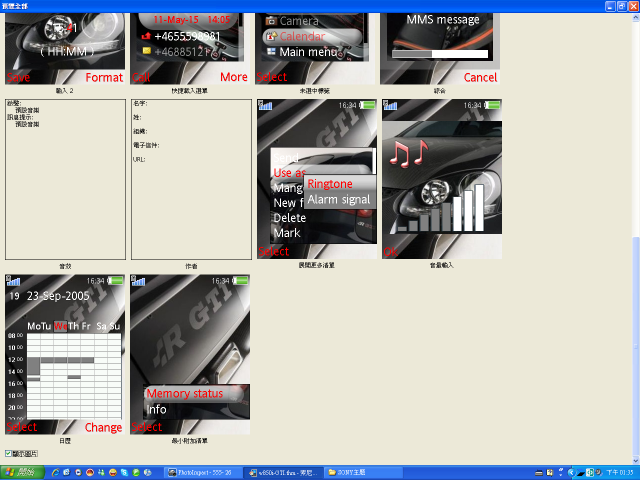Screen dimensions: 640x480
Task: Switch to the PhotoImpact taskbar window
Action: pos(203,473)
